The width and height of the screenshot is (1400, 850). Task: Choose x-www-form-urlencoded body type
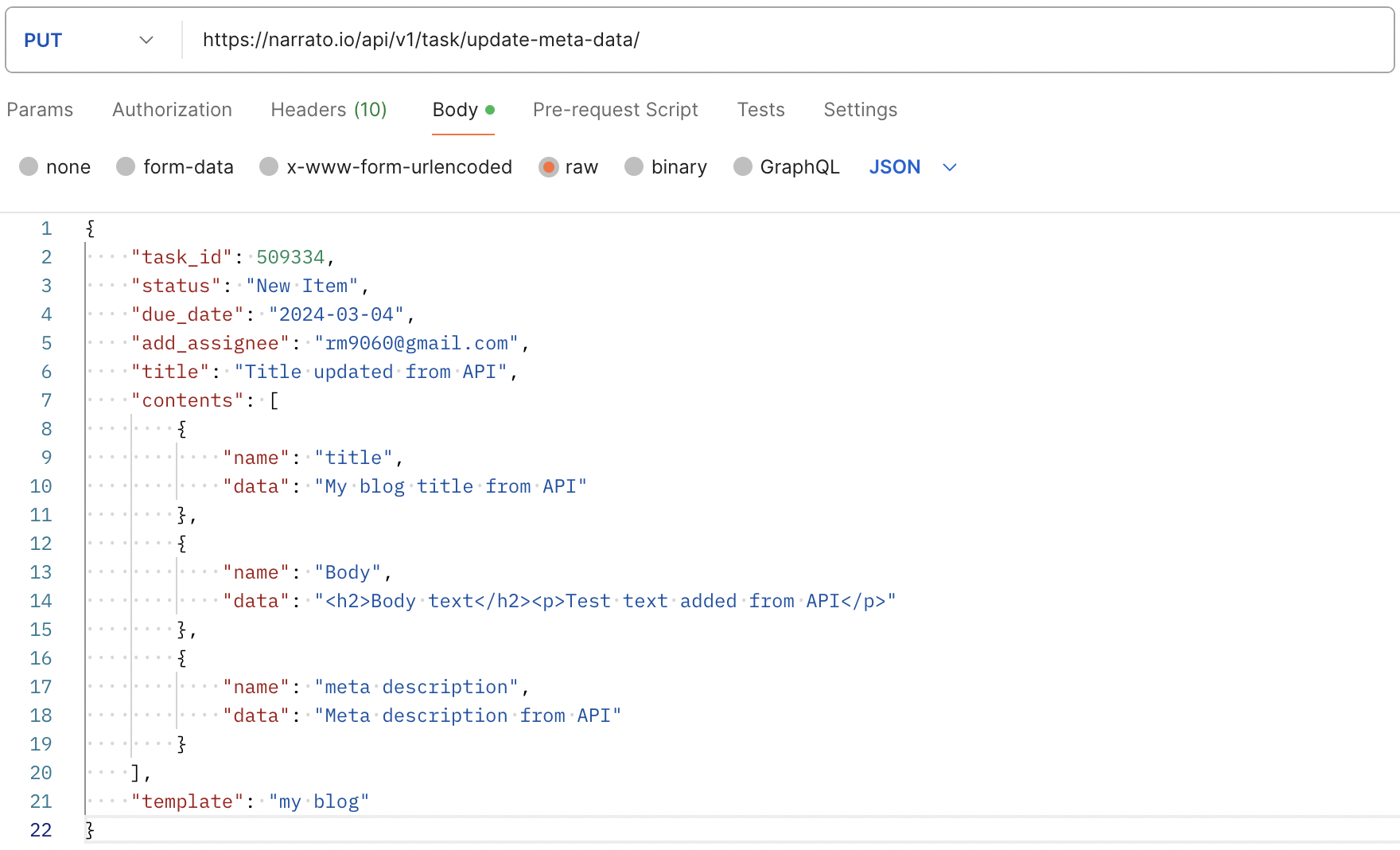[270, 166]
